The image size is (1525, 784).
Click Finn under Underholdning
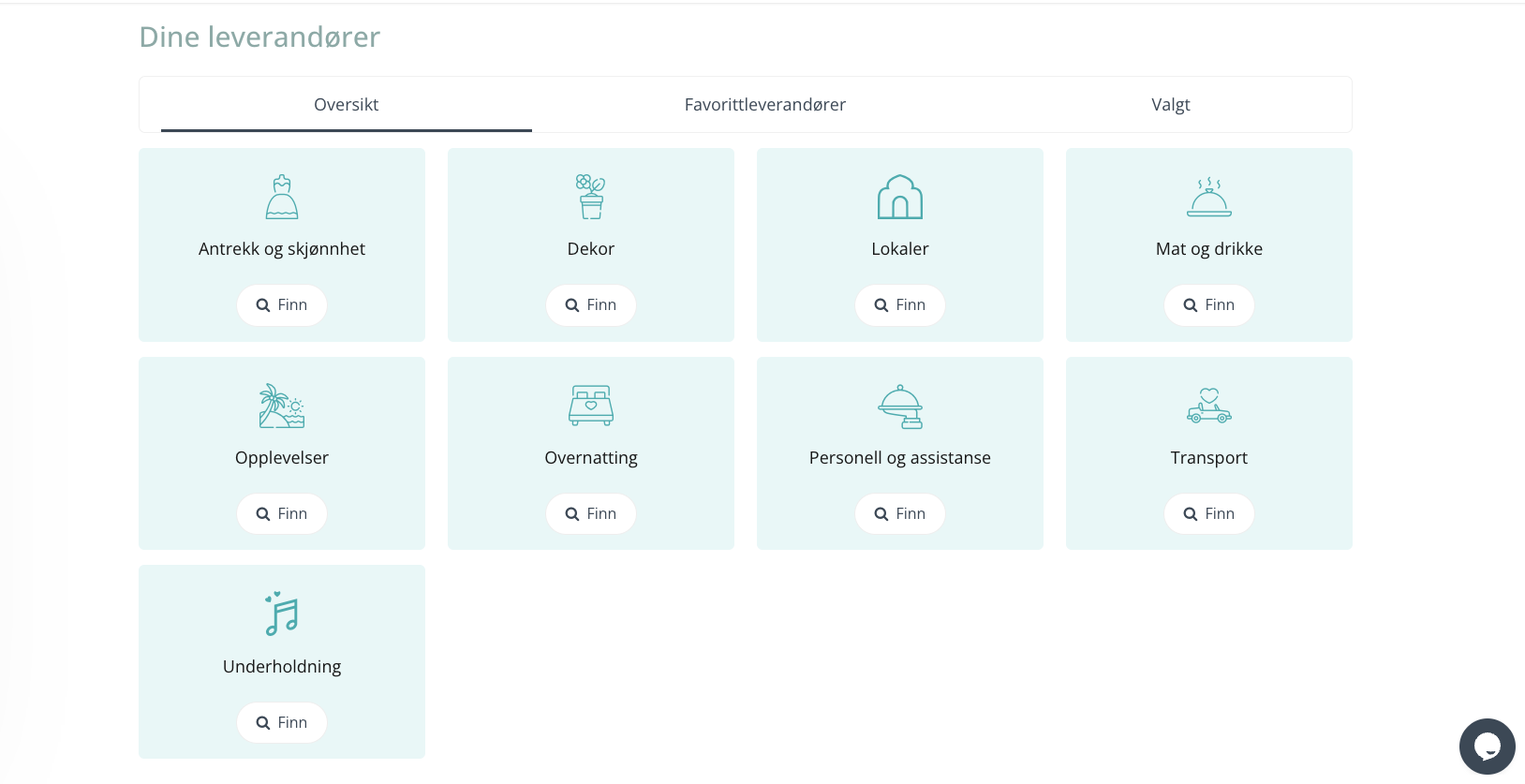click(x=282, y=723)
